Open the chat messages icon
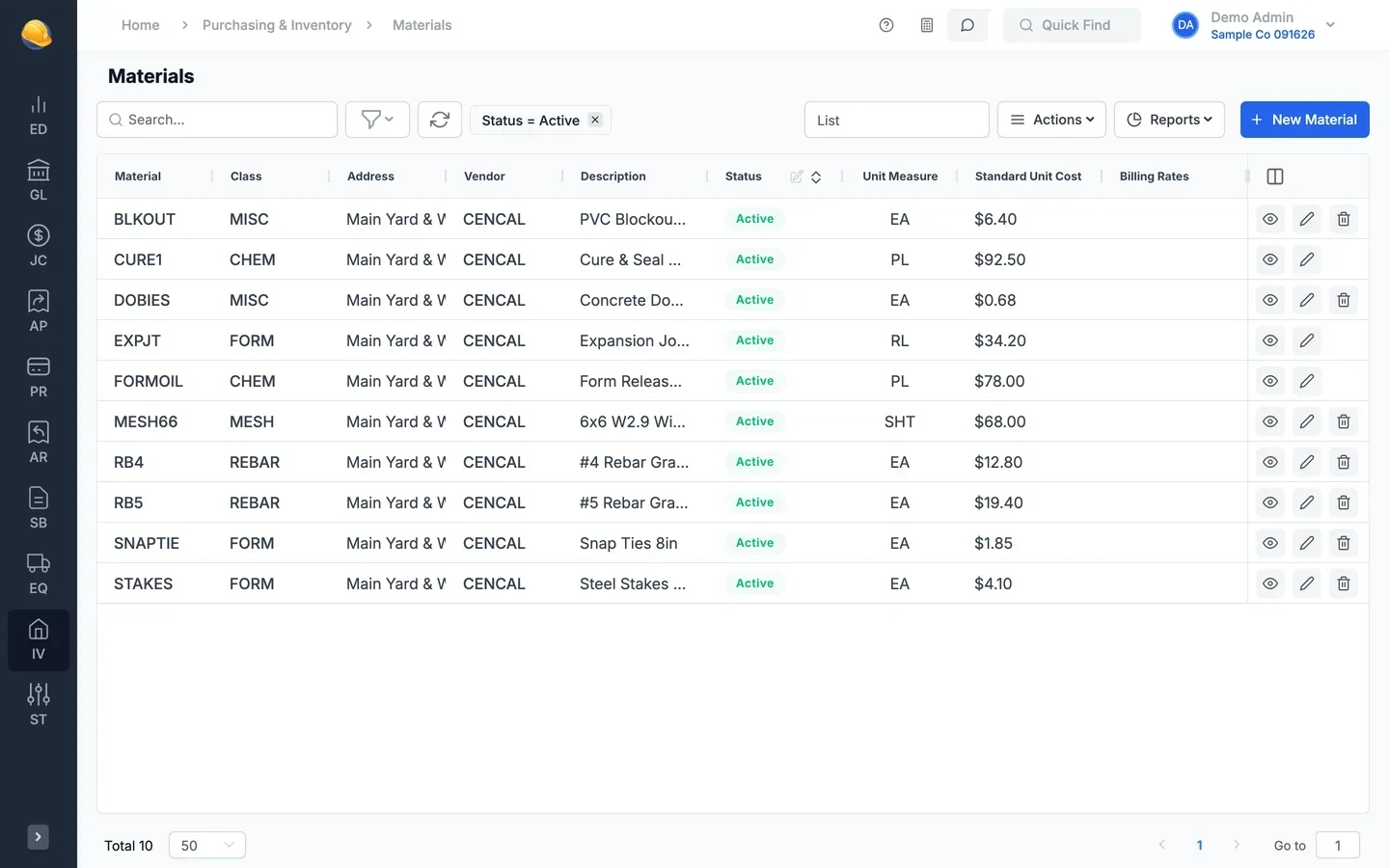 coord(967,25)
